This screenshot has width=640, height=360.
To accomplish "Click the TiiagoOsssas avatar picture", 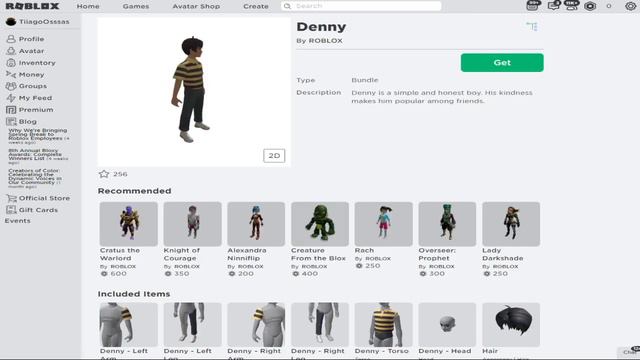I will pos(11,22).
